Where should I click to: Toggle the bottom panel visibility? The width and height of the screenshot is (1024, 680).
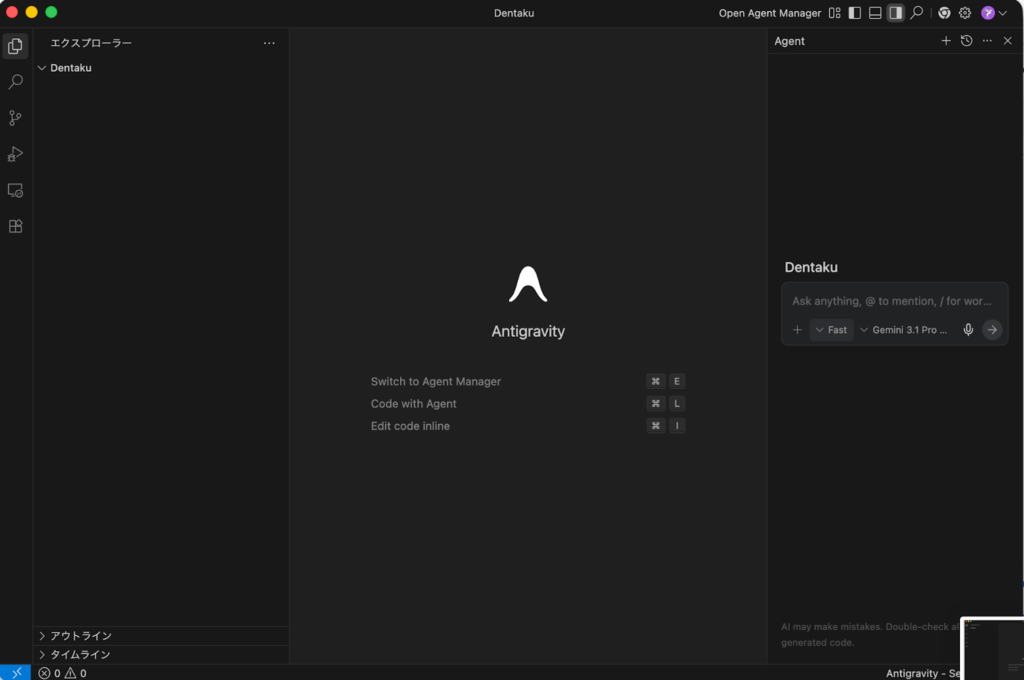pos(875,13)
